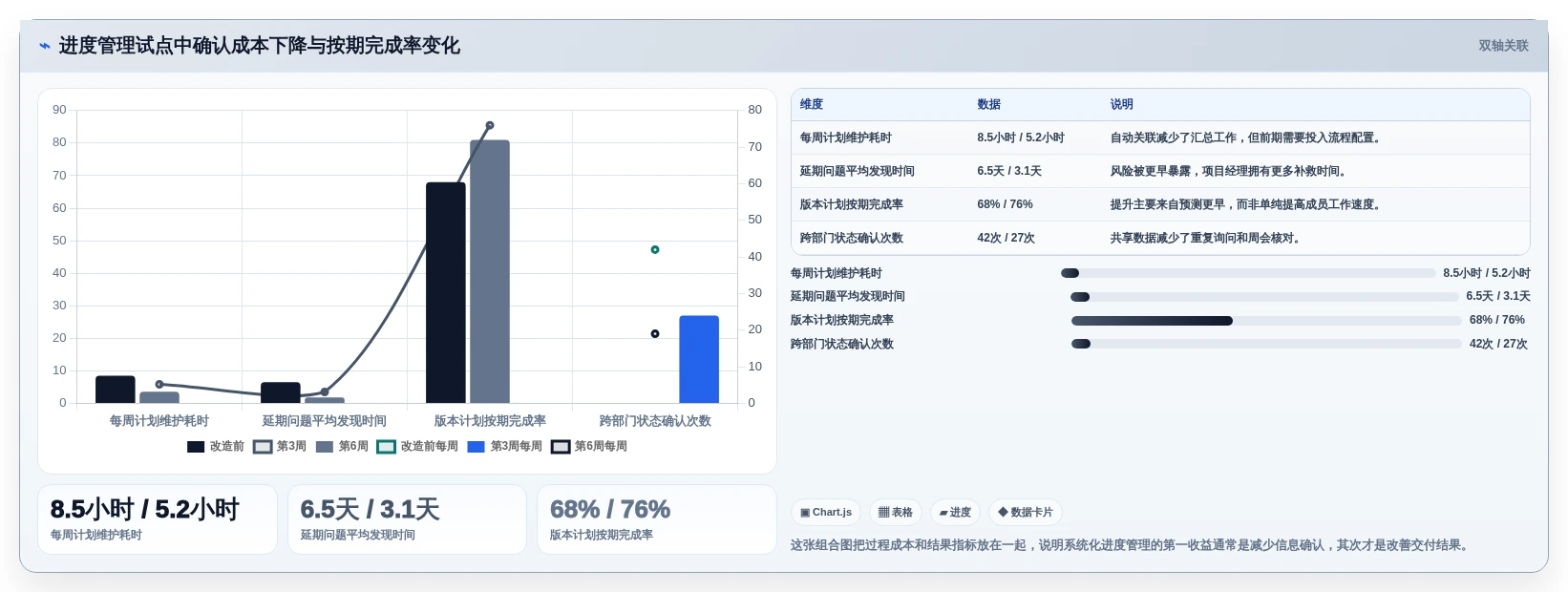Click table cell 8.5小时 / 5.2小时

1021,137
